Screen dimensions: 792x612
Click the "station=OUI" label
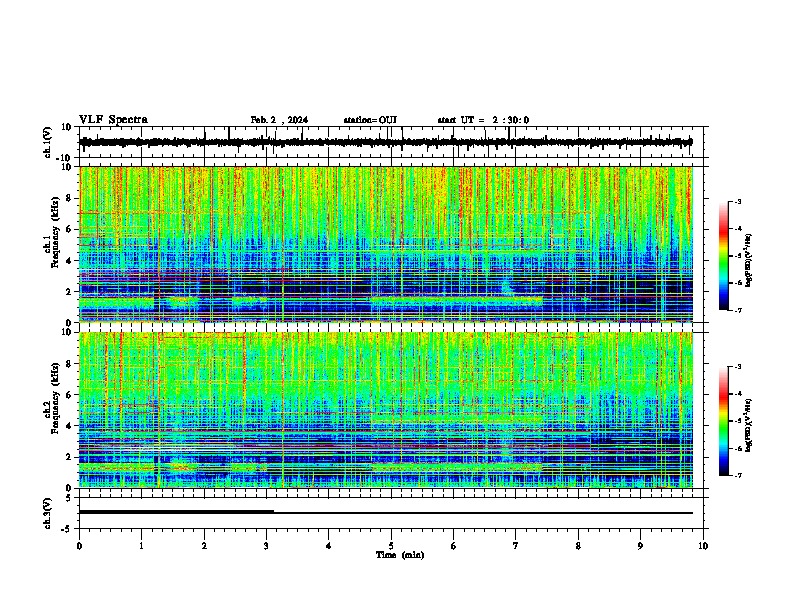click(x=370, y=120)
